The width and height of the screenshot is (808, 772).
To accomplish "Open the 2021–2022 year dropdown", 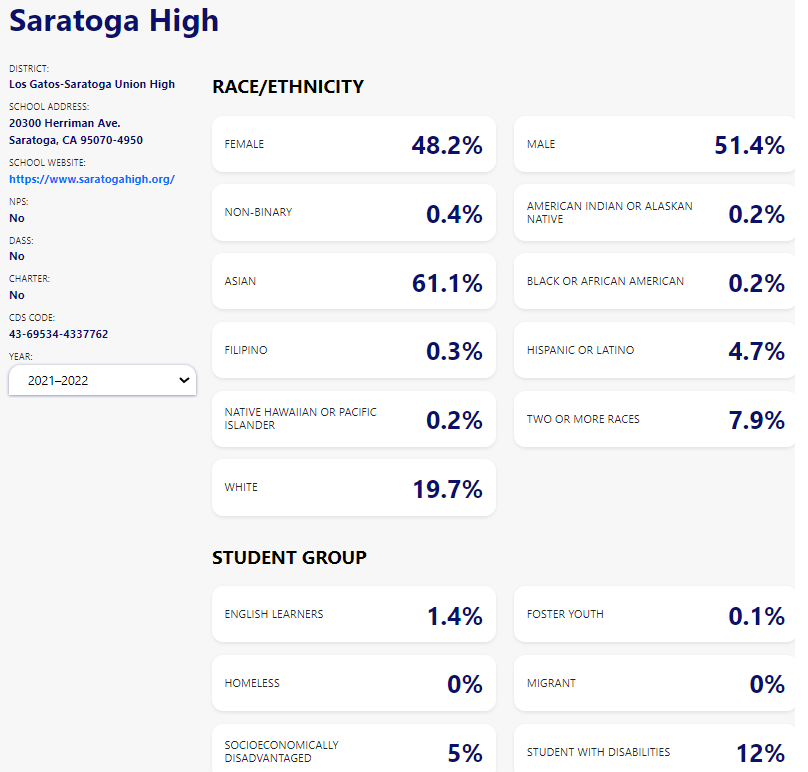I will [x=102, y=380].
